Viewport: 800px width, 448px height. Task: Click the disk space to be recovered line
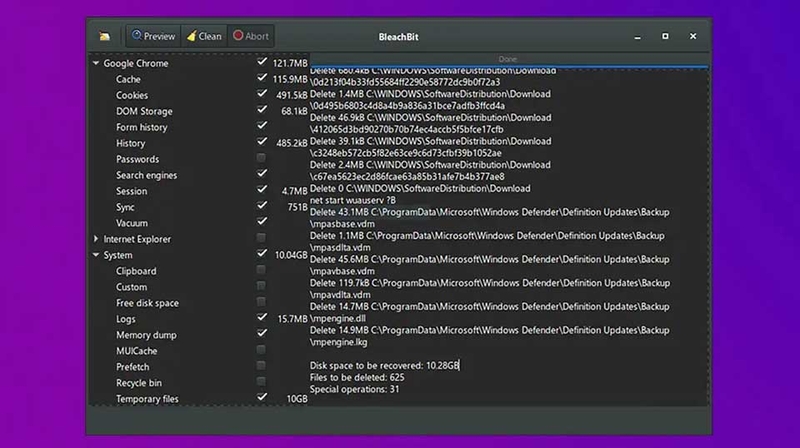pyautogui.click(x=385, y=365)
